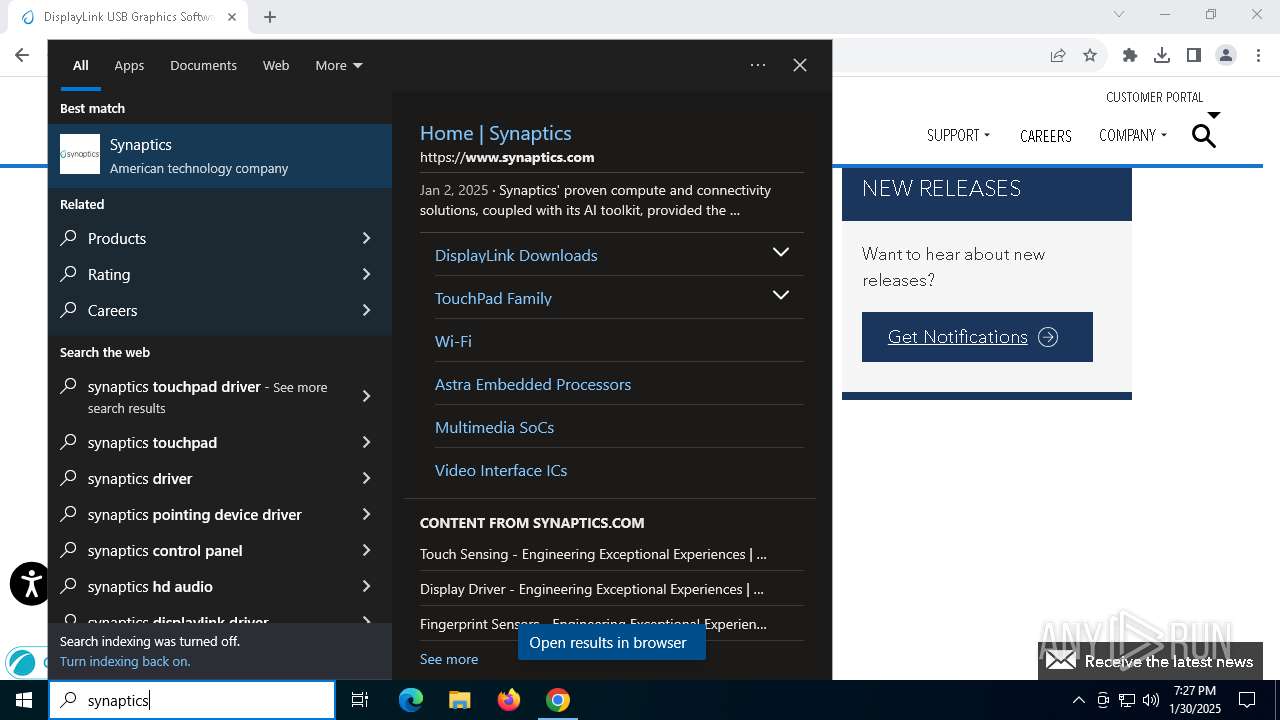Click the taskbar search input field

click(x=192, y=700)
